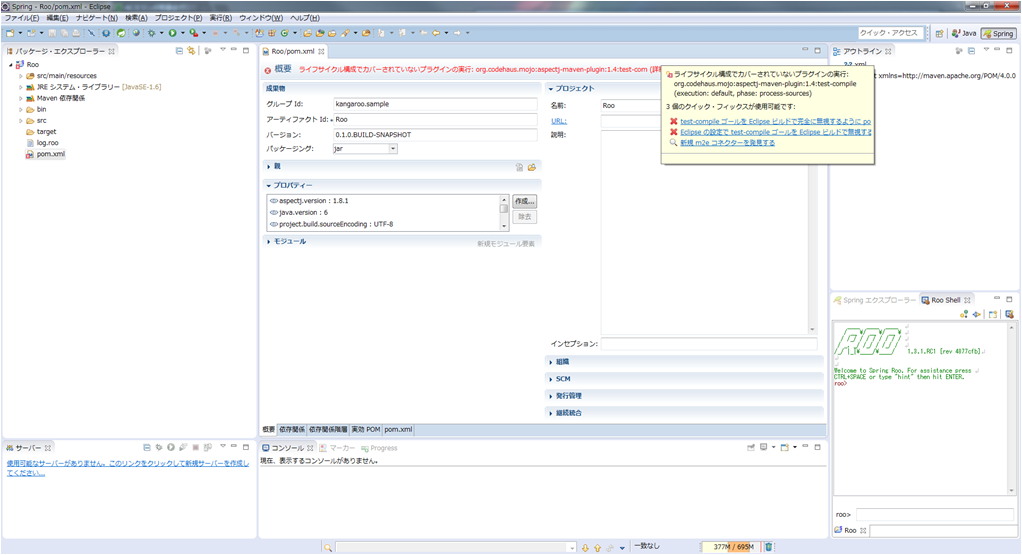Open the プロジェクト(P) menu
The width and height of the screenshot is (1022, 555).
pos(178,18)
